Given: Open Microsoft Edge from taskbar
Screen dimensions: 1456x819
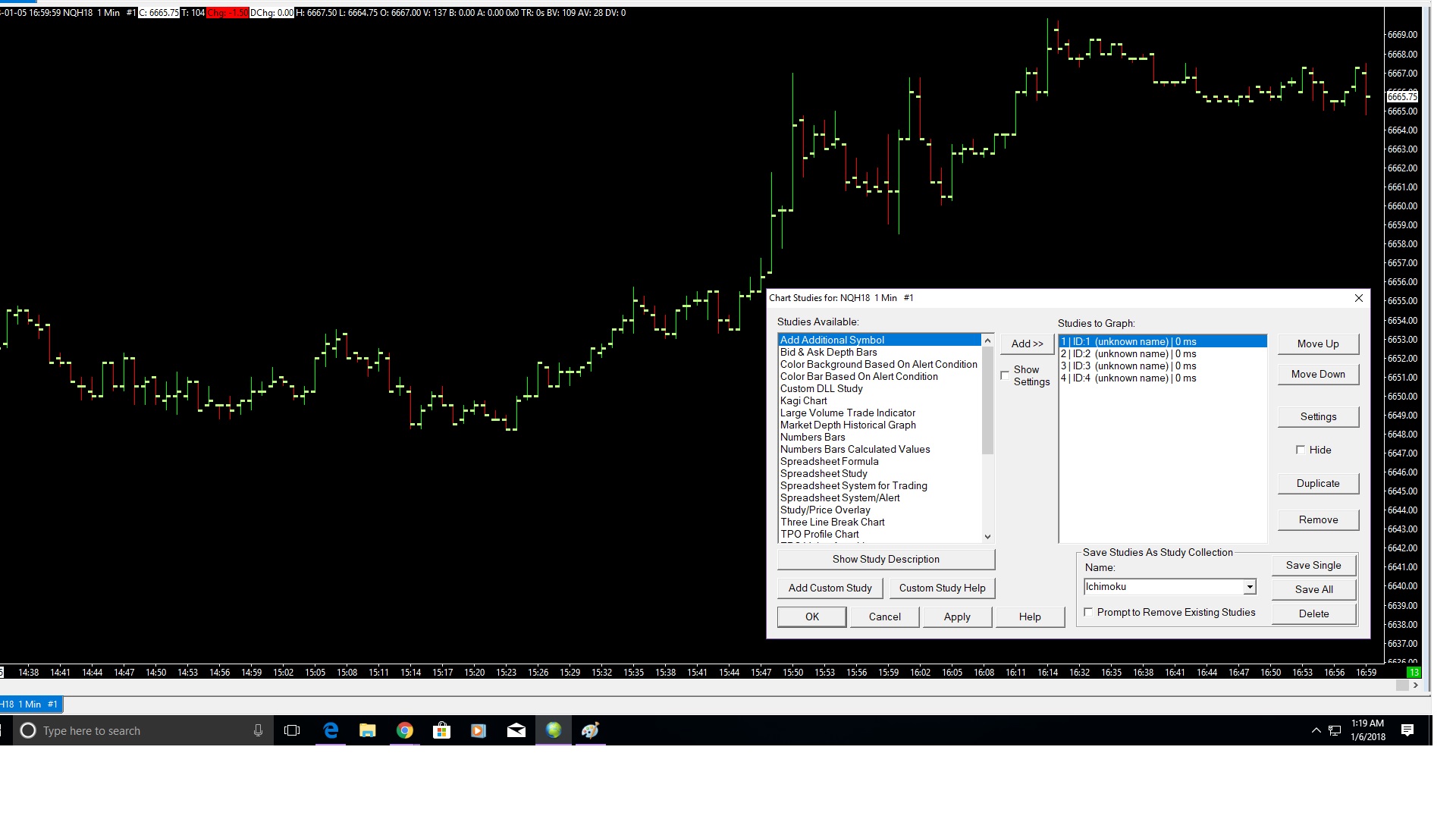Looking at the screenshot, I should pos(331,730).
